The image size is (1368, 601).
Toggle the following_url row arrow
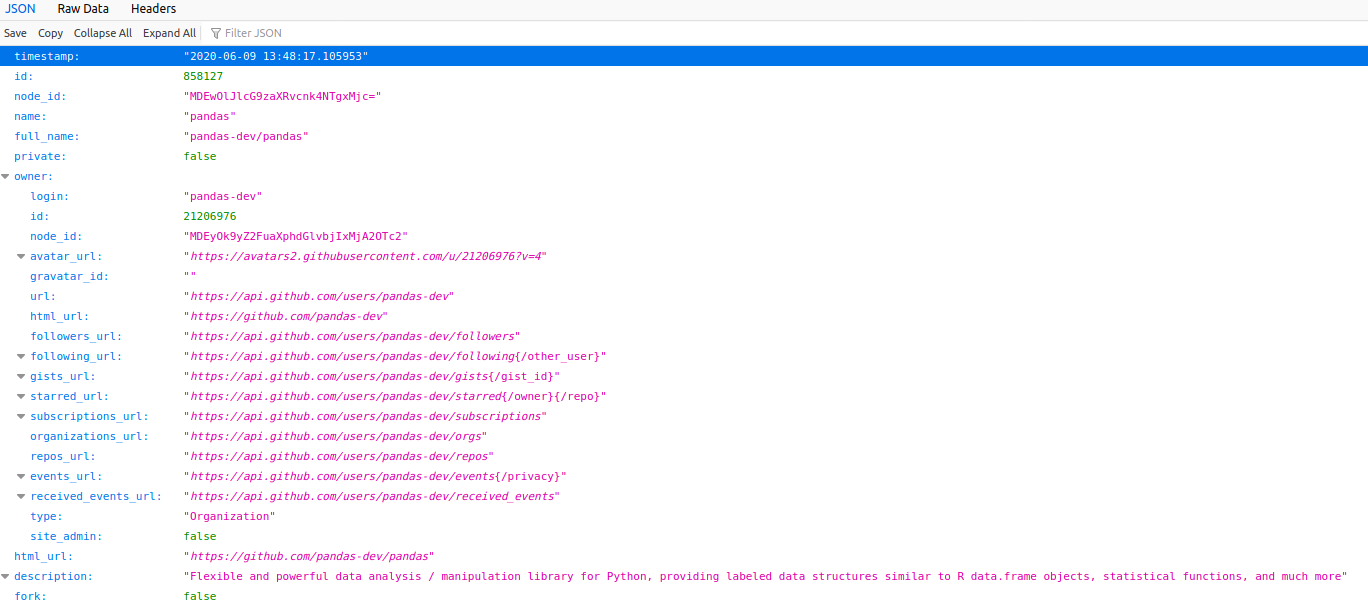tap(21, 356)
